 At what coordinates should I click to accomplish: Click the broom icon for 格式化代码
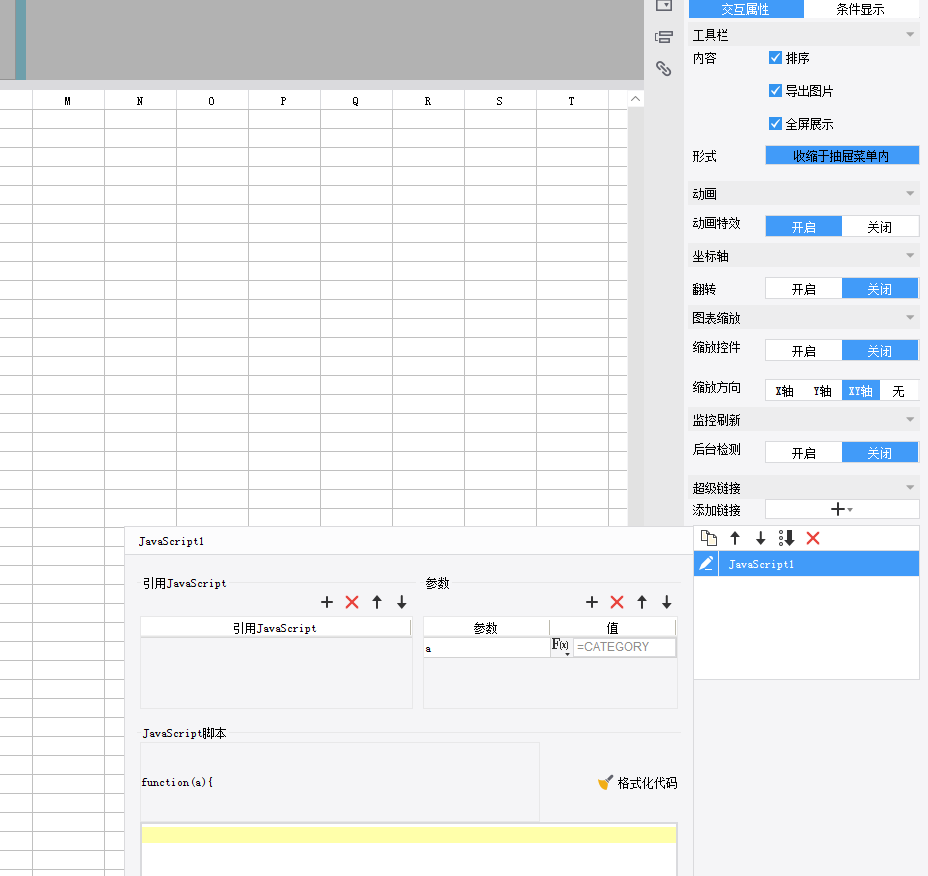(605, 783)
